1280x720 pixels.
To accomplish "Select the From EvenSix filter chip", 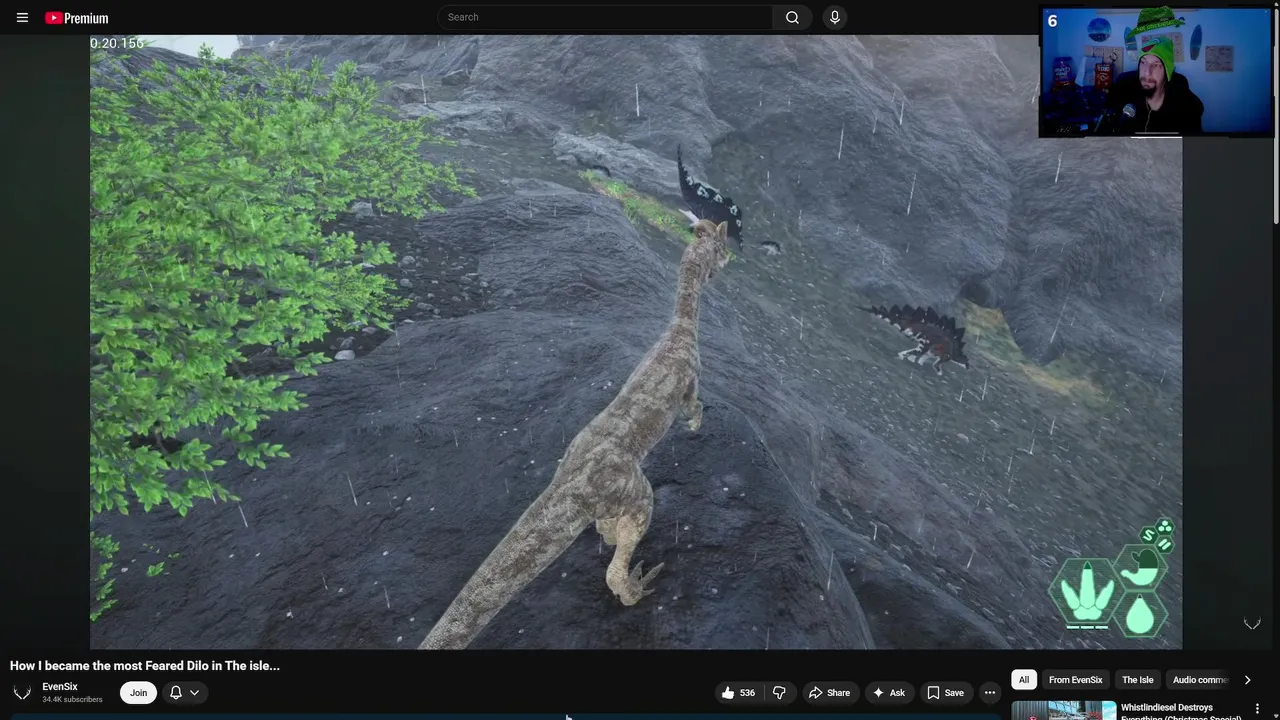I will (1075, 680).
